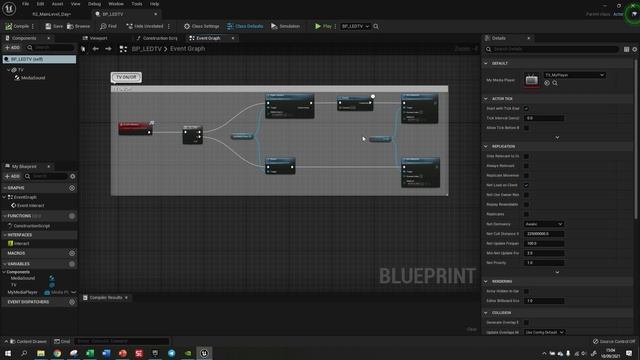Open the Debug menu
The height and width of the screenshot is (360, 640).
pos(94,4)
